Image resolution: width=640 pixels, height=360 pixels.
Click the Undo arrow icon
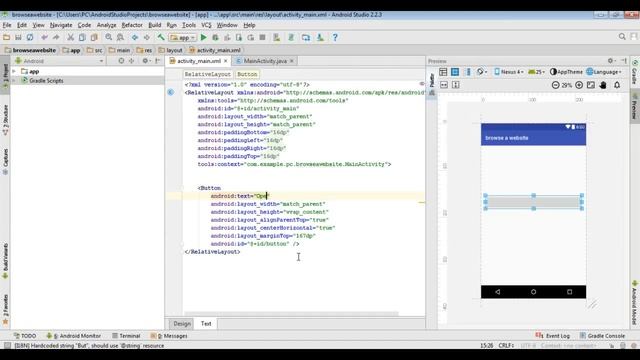click(x=44, y=38)
